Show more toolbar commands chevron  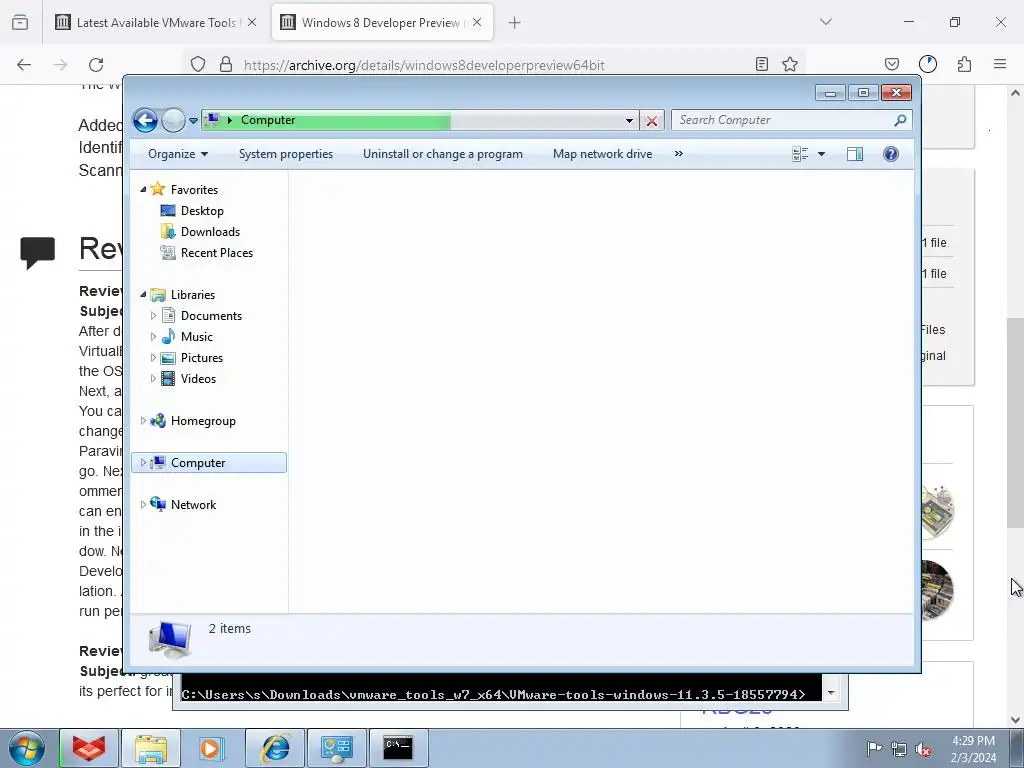click(679, 153)
